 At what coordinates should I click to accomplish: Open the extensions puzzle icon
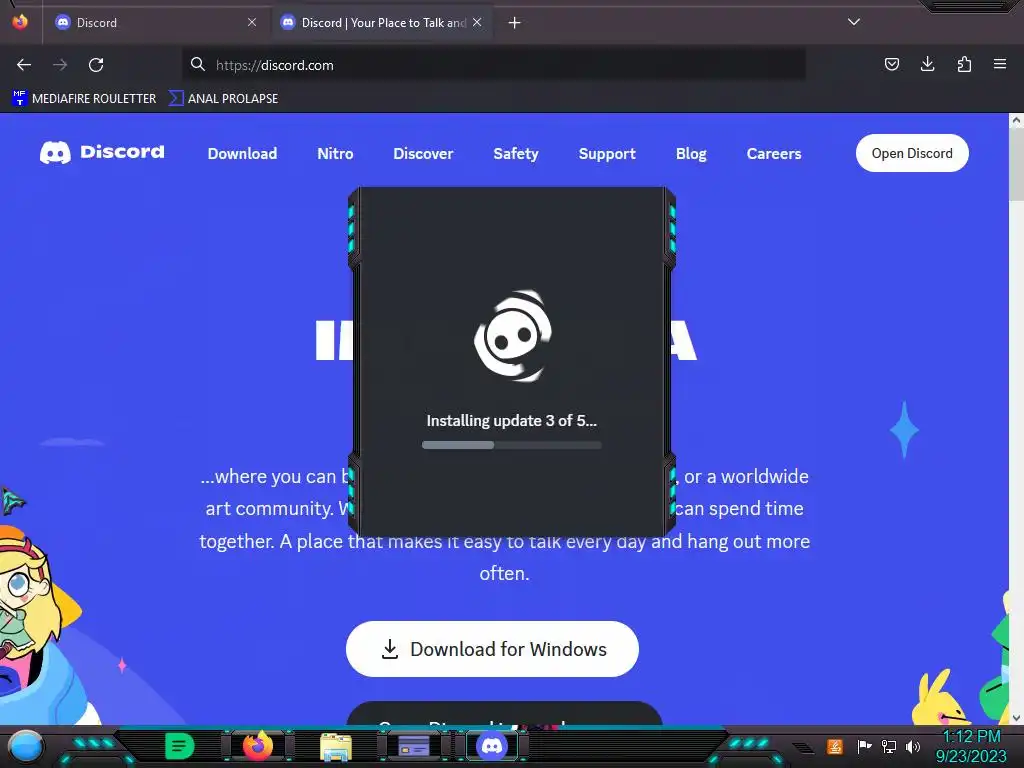coord(964,64)
